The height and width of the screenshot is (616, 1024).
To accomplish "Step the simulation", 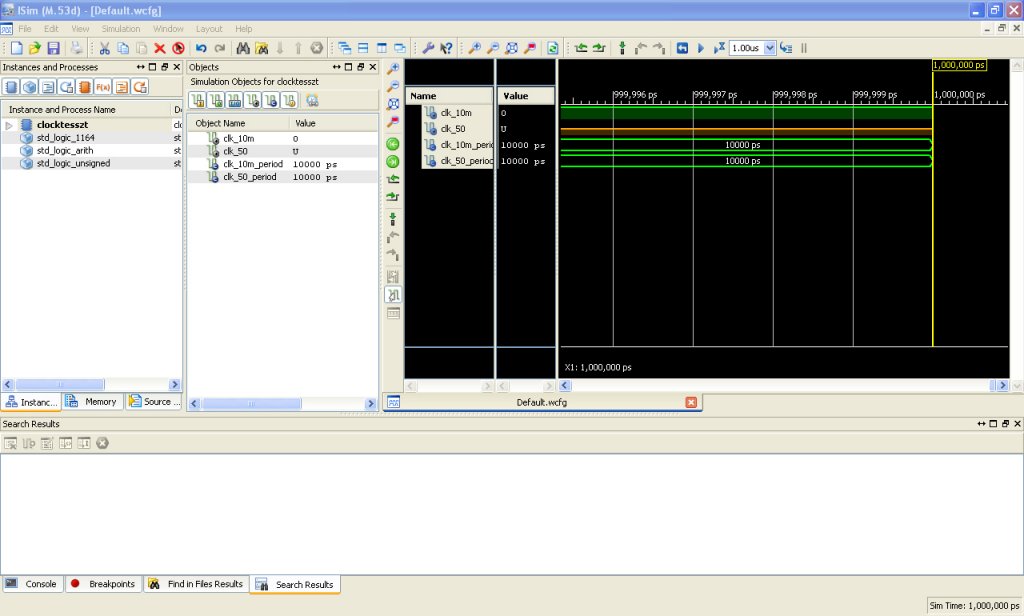I will pyautogui.click(x=786, y=48).
